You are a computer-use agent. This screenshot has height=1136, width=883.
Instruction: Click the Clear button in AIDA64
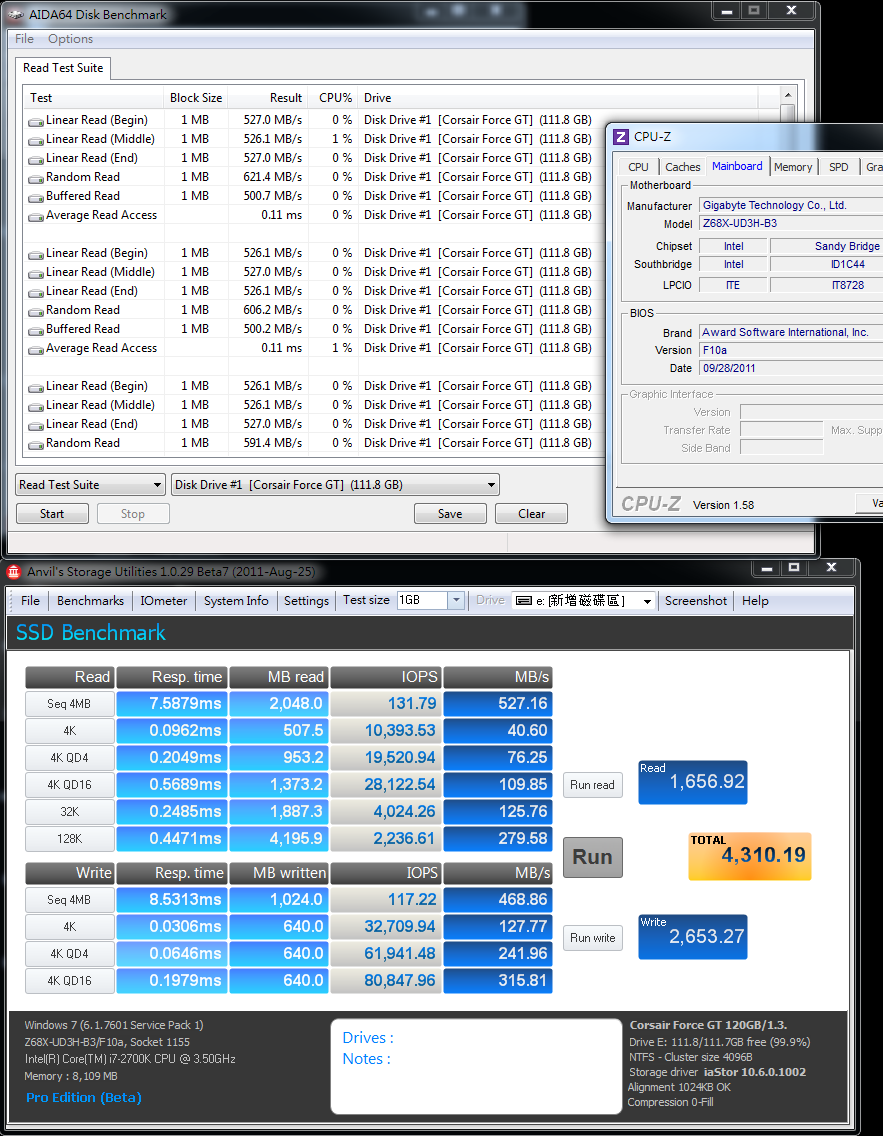tap(531, 514)
